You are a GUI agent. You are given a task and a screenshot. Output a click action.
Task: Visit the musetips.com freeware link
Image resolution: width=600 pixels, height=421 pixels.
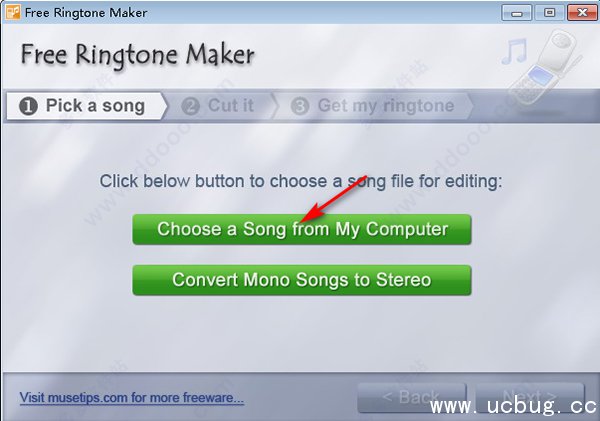click(132, 398)
